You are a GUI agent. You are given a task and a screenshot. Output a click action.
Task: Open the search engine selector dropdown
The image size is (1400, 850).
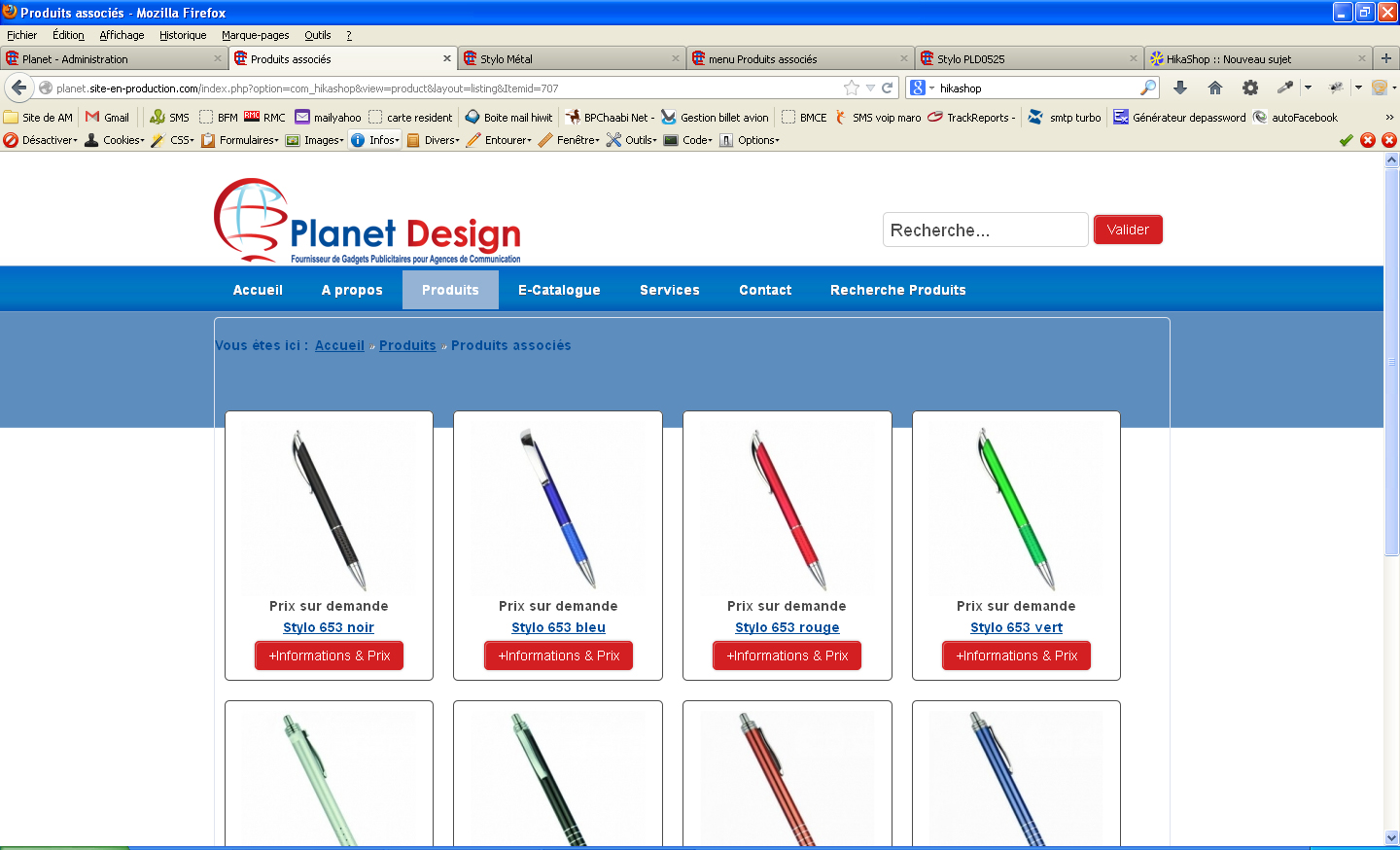point(922,88)
